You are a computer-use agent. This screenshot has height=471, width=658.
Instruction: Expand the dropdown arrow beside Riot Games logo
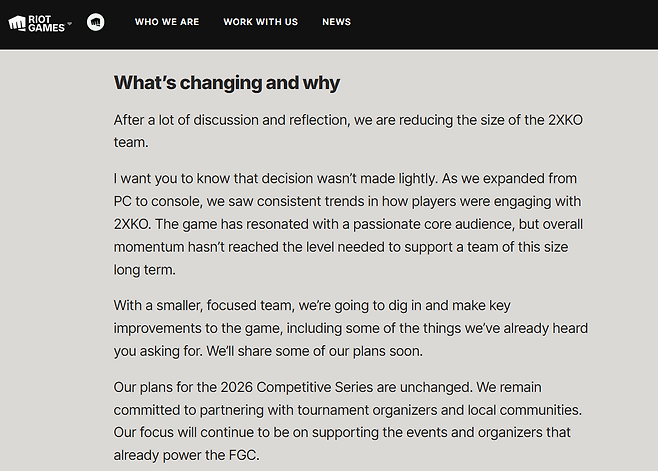(70, 22)
